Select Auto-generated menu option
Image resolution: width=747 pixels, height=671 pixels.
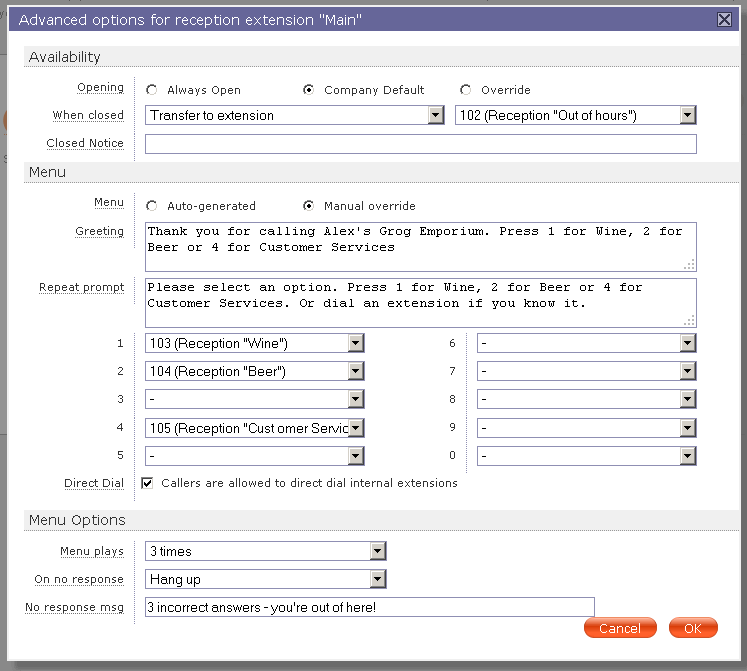pos(152,206)
